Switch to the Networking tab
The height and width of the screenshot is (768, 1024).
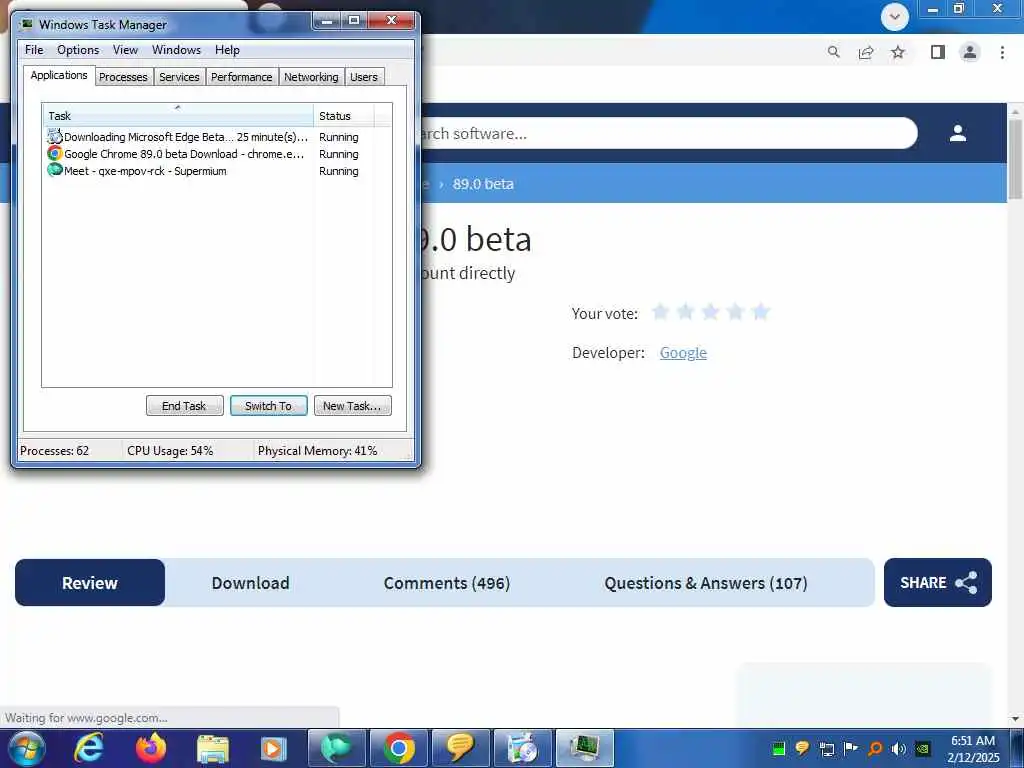pos(311,77)
